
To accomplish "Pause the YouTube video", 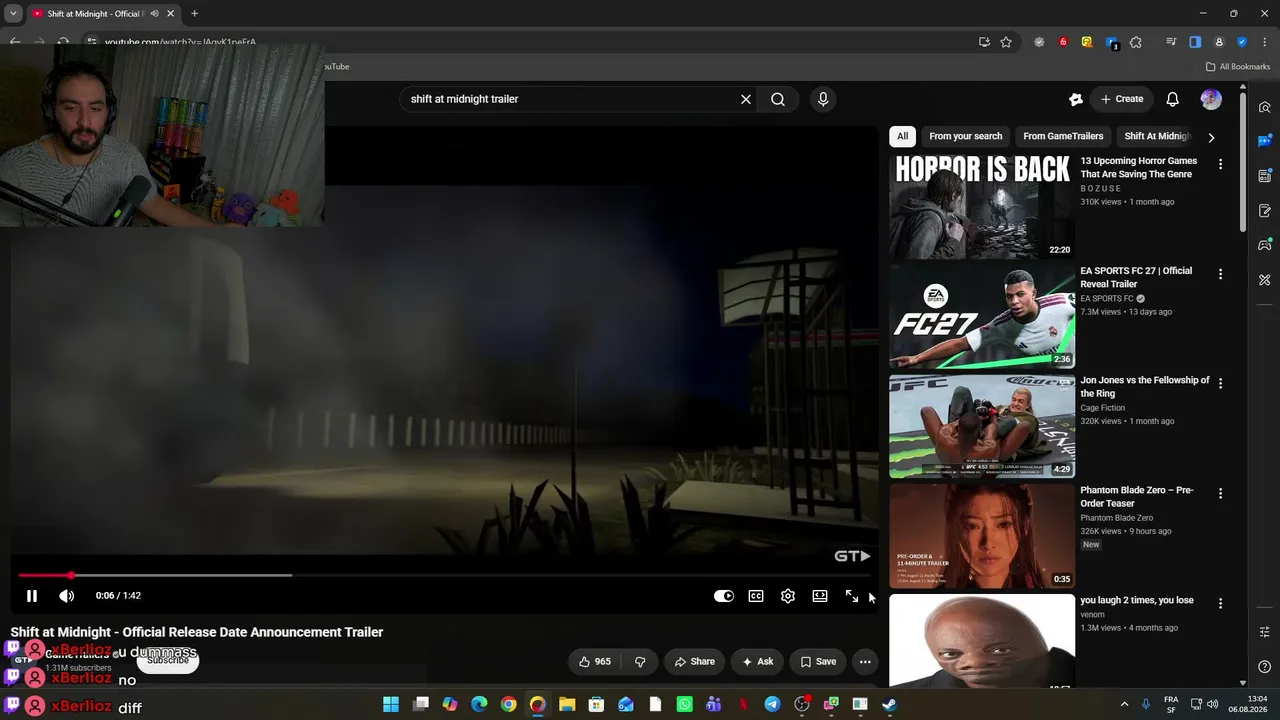I will coord(32,596).
